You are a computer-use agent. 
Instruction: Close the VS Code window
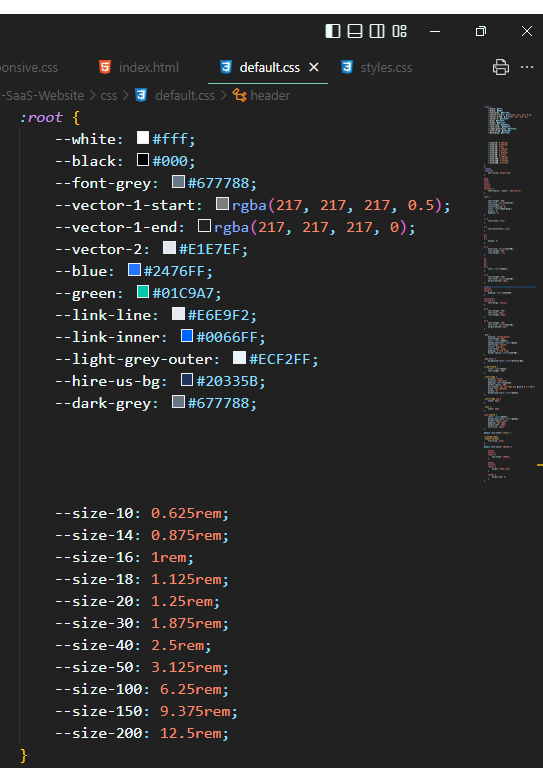click(x=527, y=31)
